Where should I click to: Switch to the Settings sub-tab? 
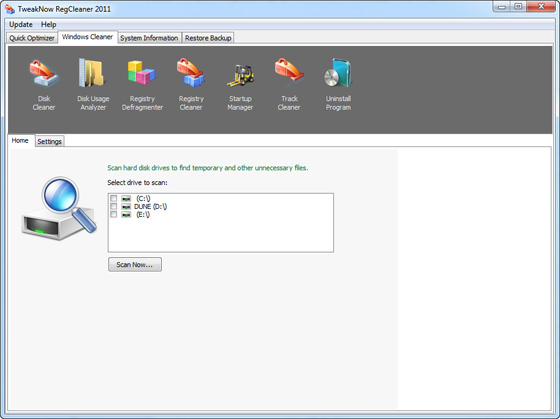coord(50,141)
